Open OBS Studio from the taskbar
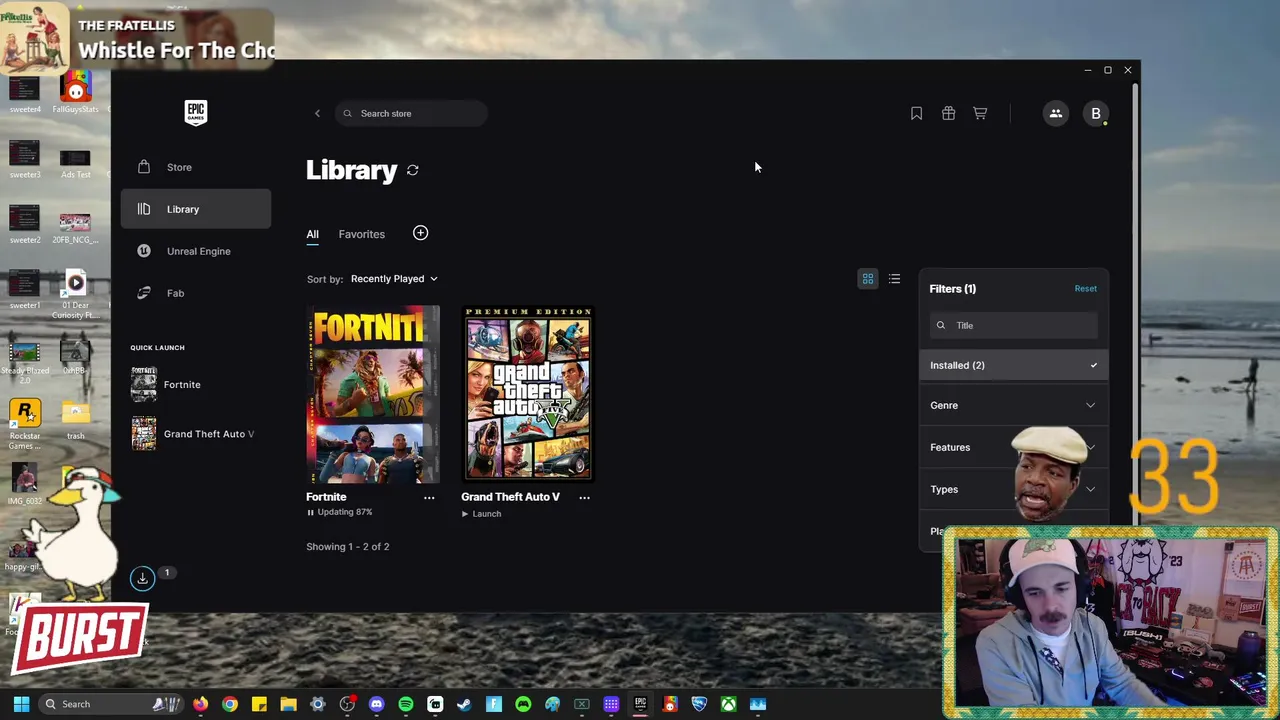Viewport: 1280px width, 720px height. pyautogui.click(x=347, y=704)
